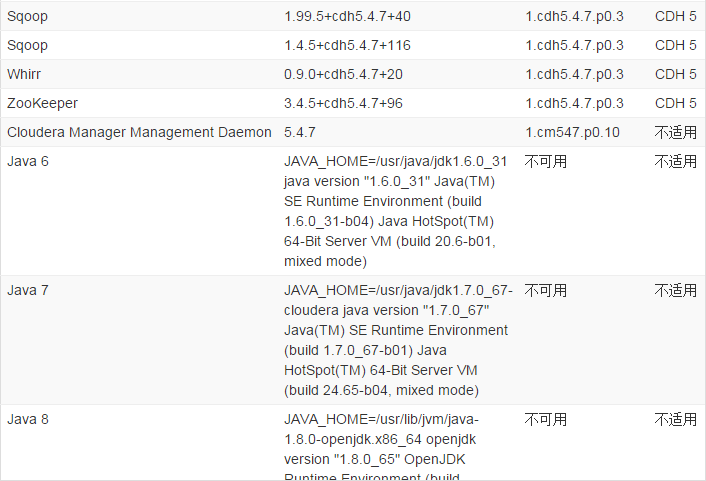
Task: Select the Whirr component name
Action: click(24, 74)
